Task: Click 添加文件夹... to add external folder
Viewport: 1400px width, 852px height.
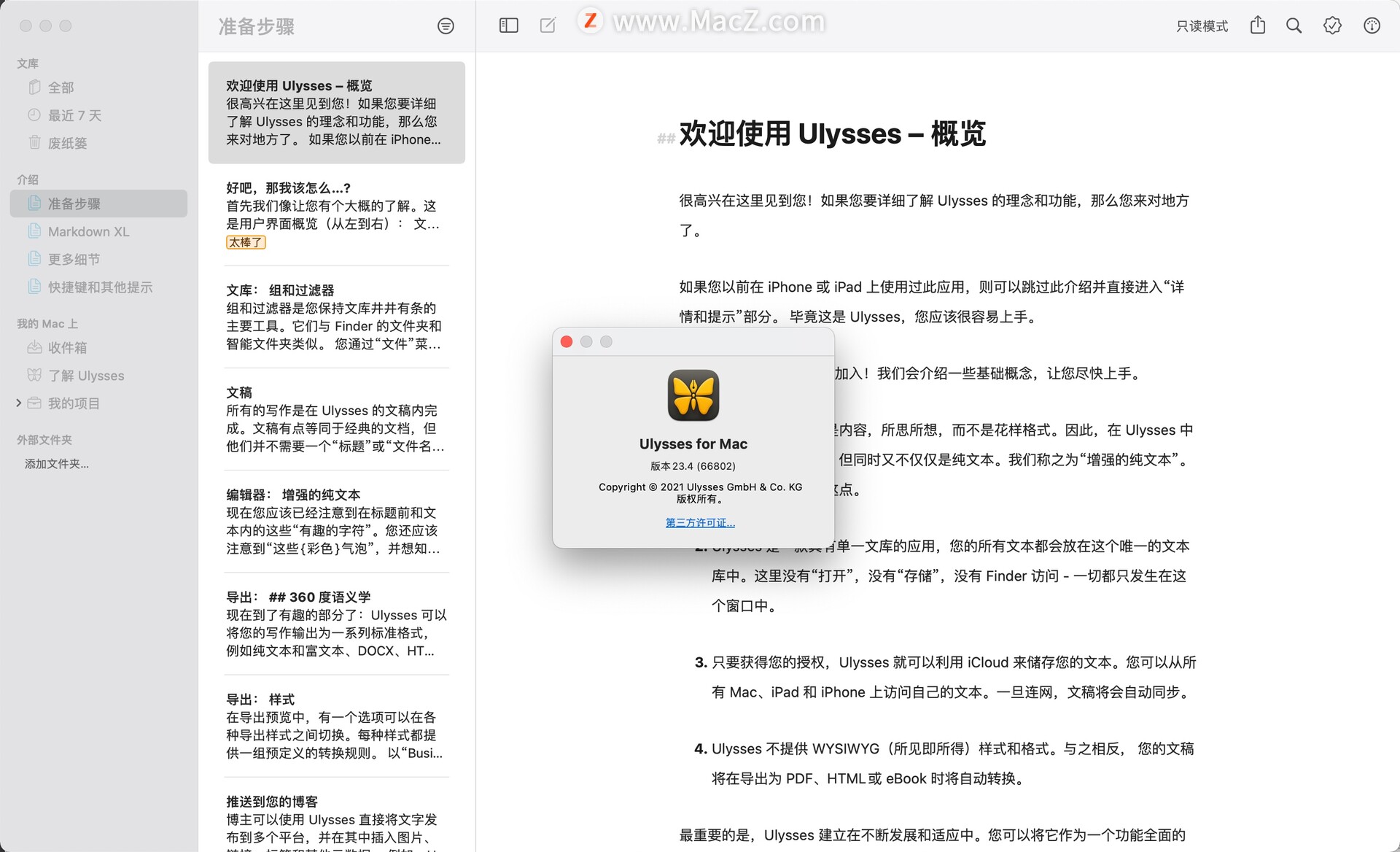Action: tap(57, 464)
